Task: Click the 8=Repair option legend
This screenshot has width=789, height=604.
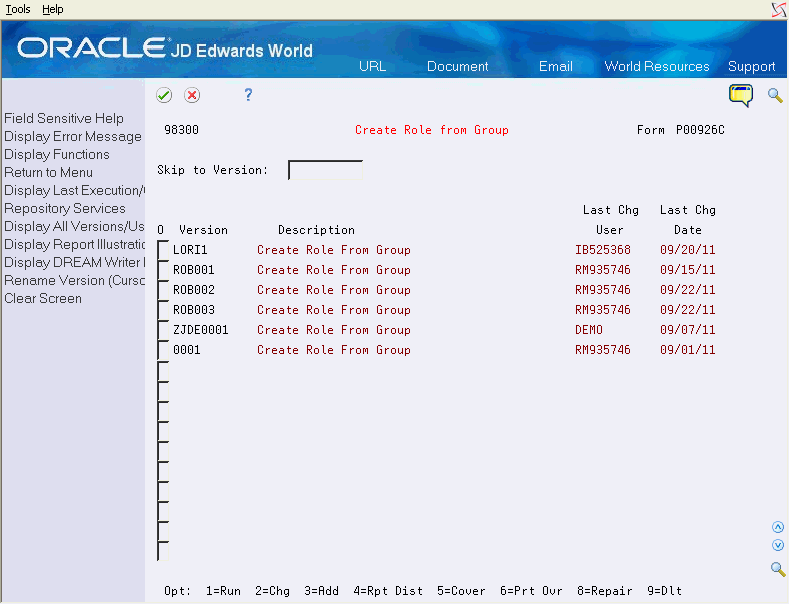Action: click(x=604, y=591)
